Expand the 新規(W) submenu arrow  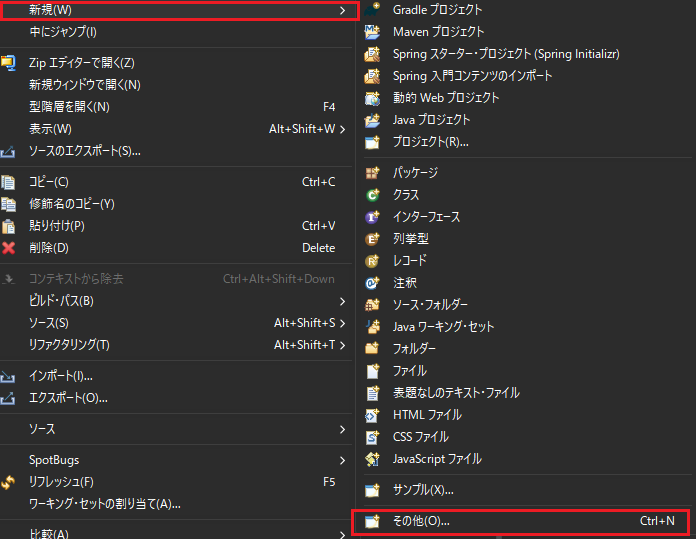[x=342, y=10]
